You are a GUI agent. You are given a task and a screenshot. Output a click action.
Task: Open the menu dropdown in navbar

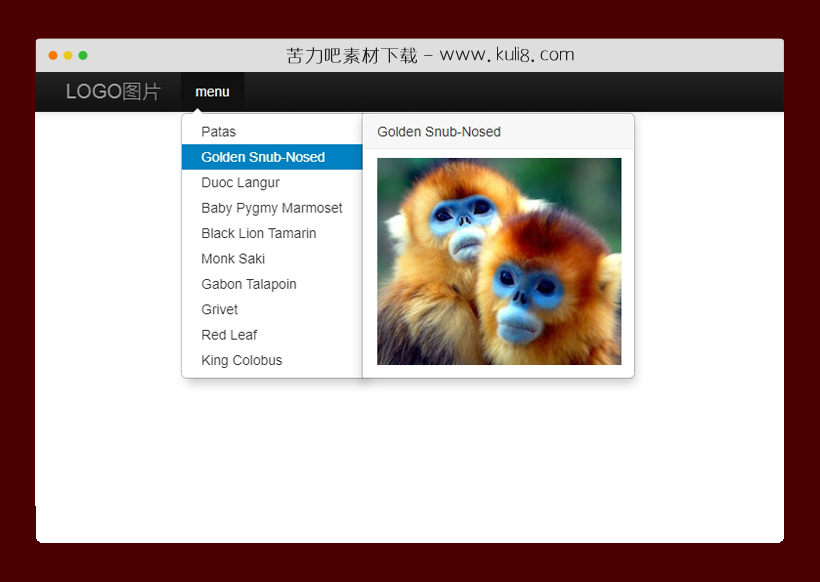point(212,92)
